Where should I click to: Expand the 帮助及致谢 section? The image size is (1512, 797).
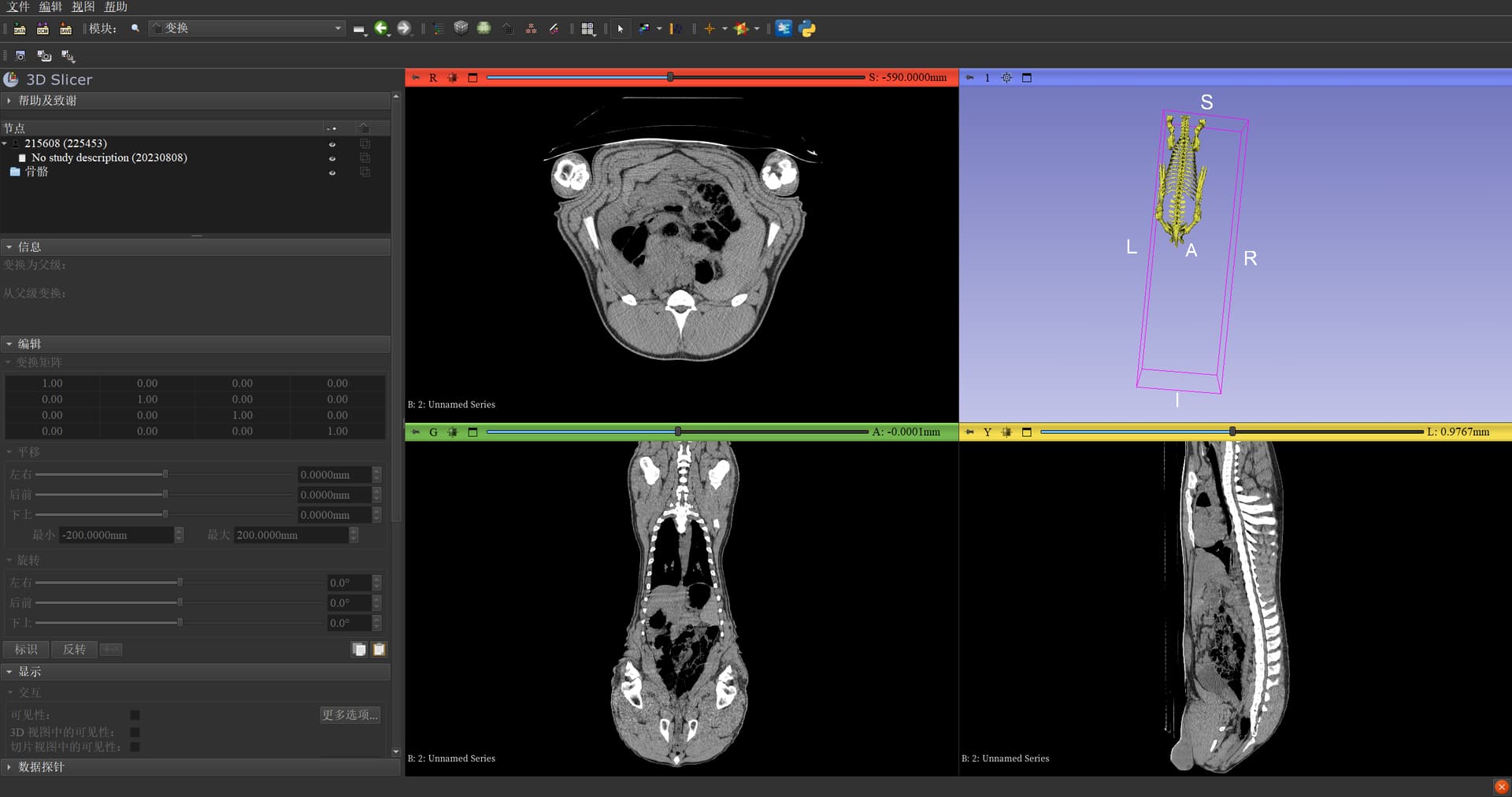point(47,101)
